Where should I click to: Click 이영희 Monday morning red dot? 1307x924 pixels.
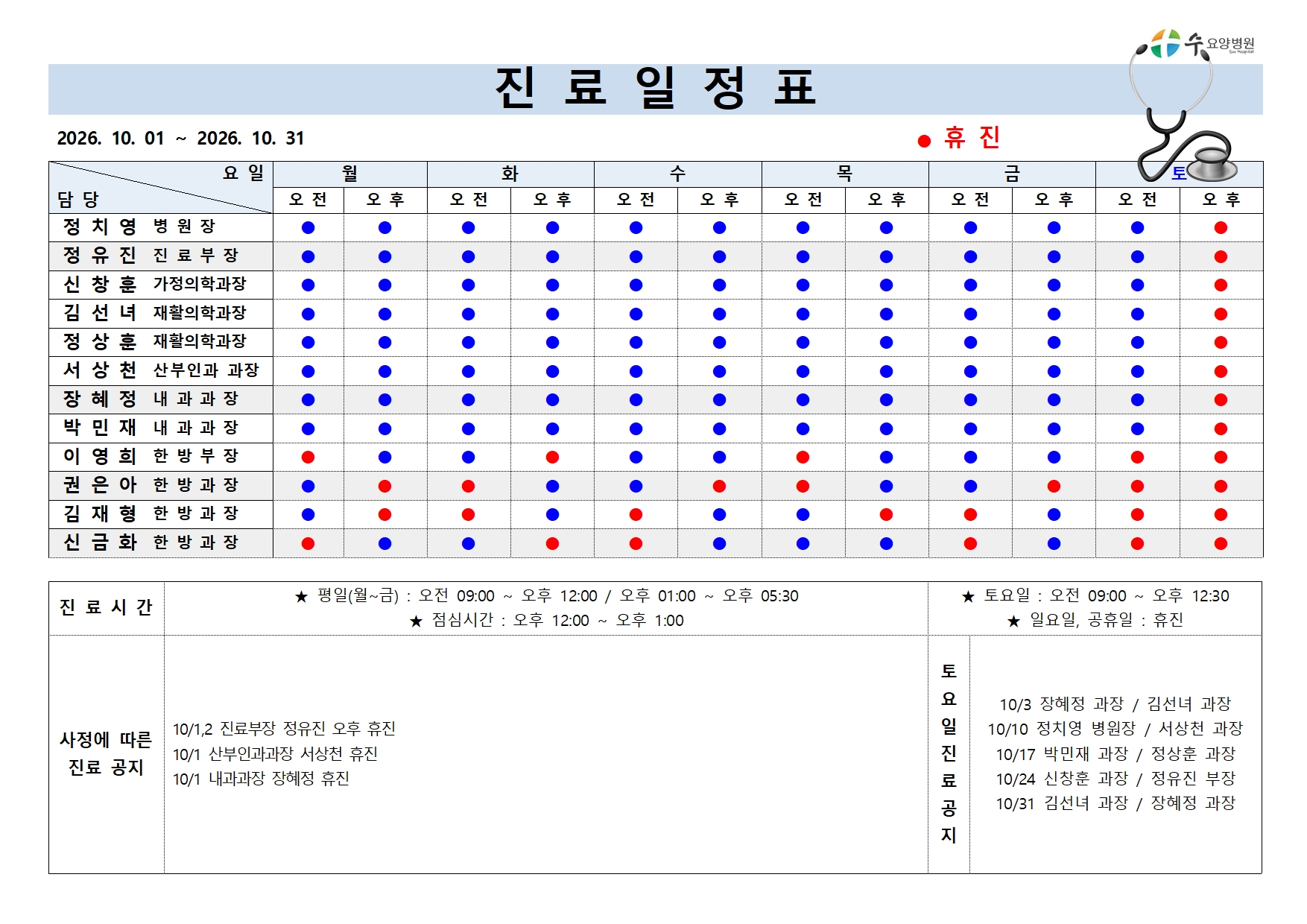(x=308, y=457)
